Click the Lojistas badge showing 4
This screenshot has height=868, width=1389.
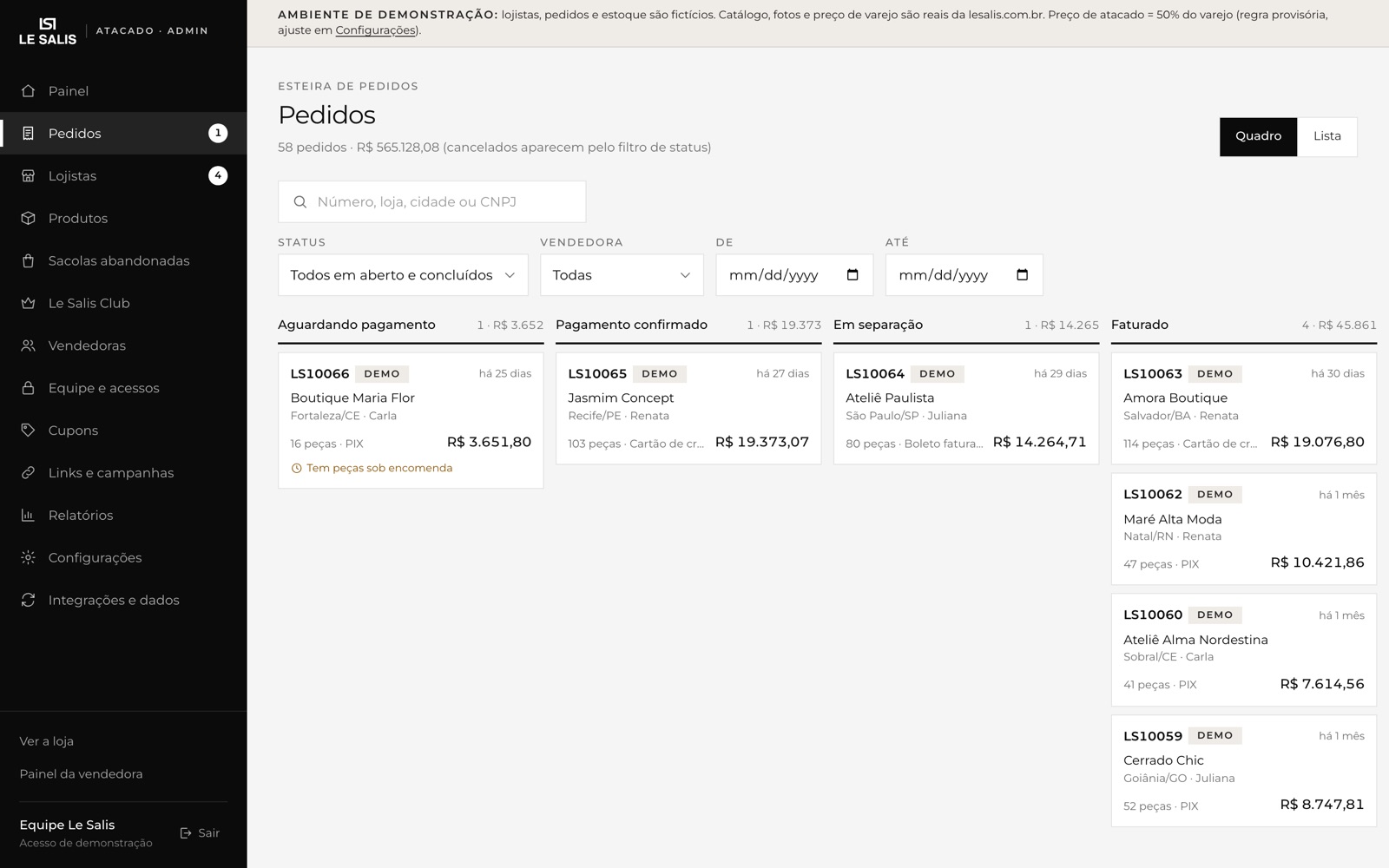point(218,176)
